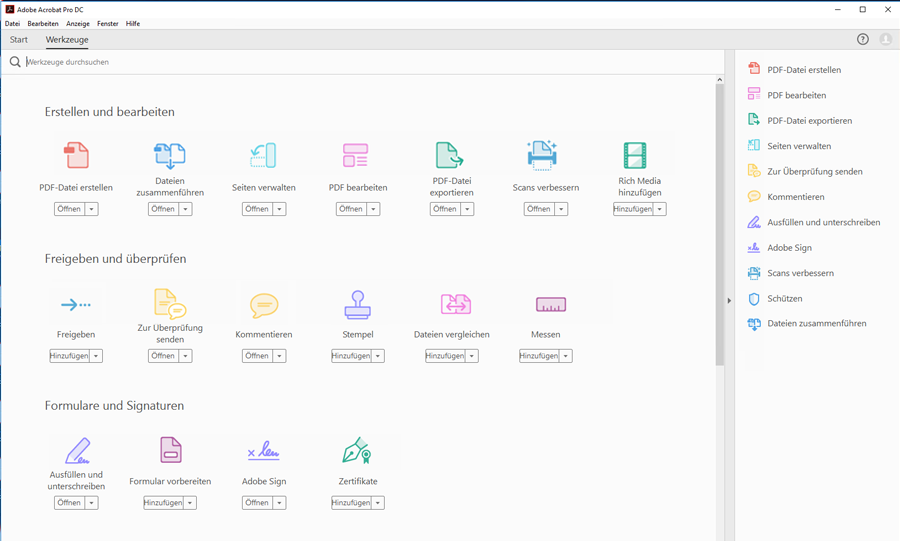900x541 pixels.
Task: Select the Formular vorbereiten tool icon
Action: pos(170,450)
